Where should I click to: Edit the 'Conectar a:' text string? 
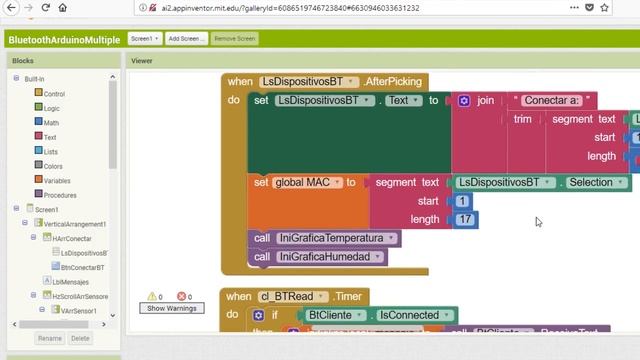click(551, 100)
